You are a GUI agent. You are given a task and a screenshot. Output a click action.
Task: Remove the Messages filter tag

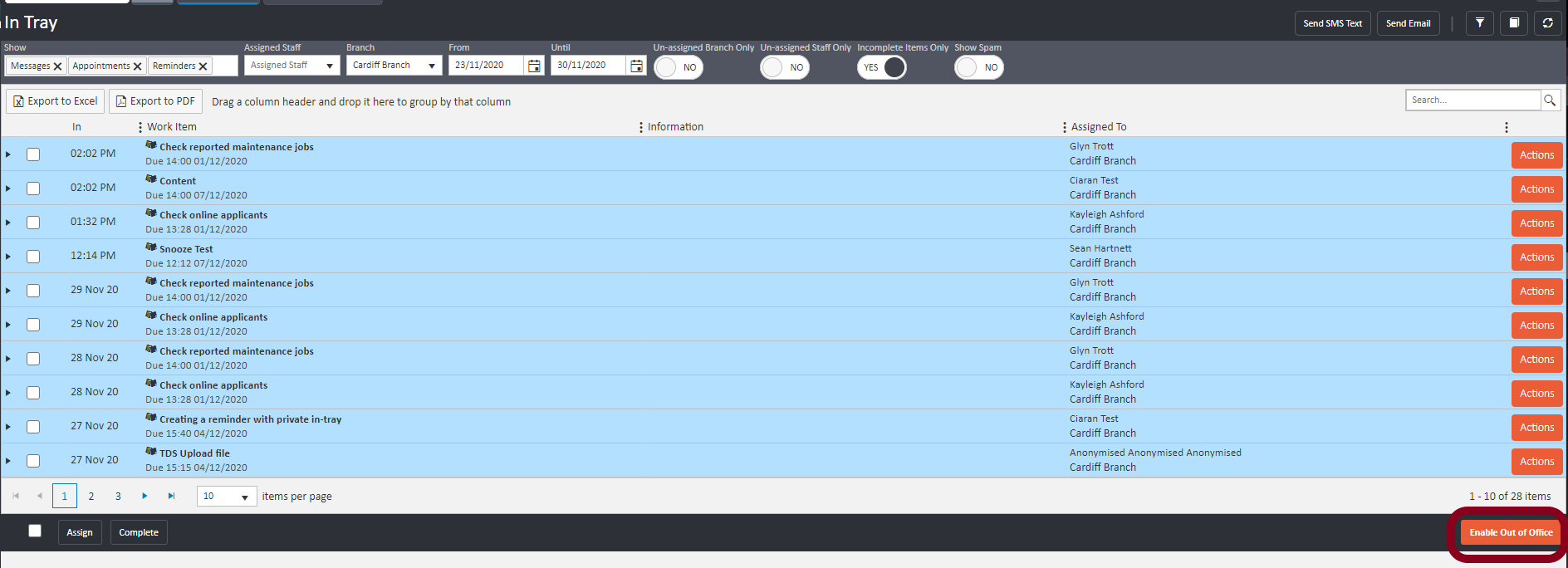coord(57,66)
